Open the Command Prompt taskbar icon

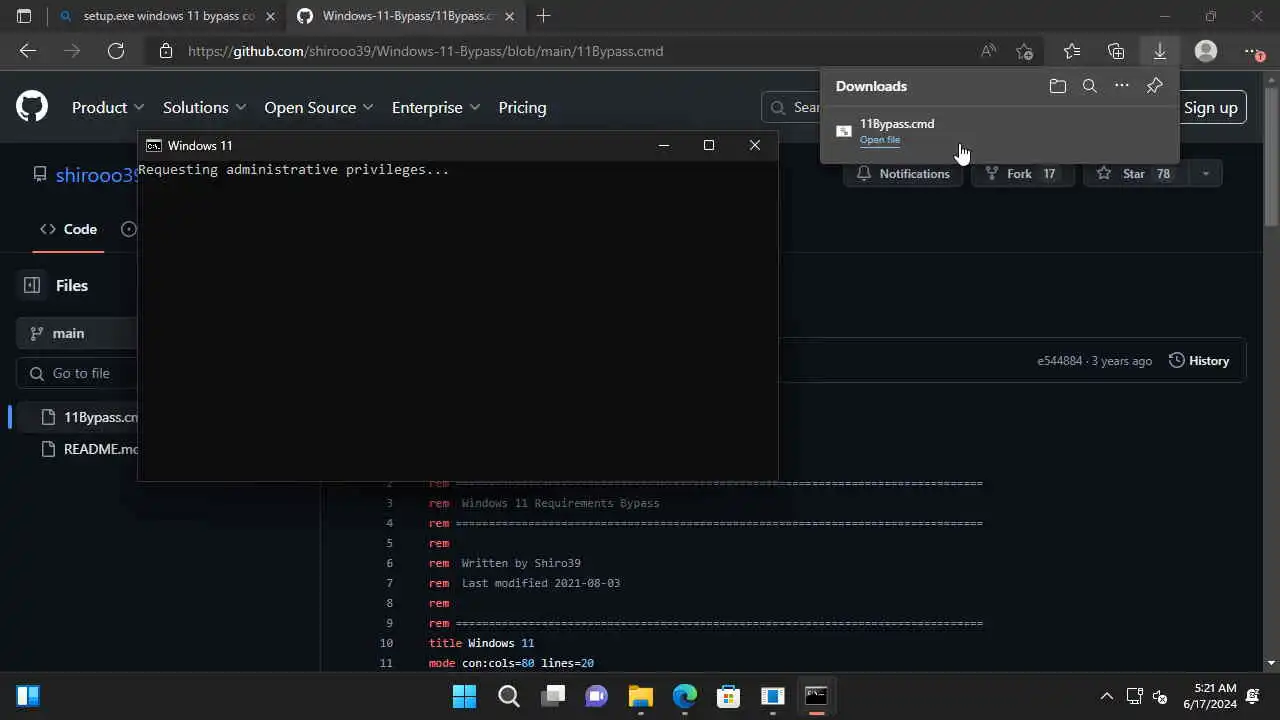point(816,696)
